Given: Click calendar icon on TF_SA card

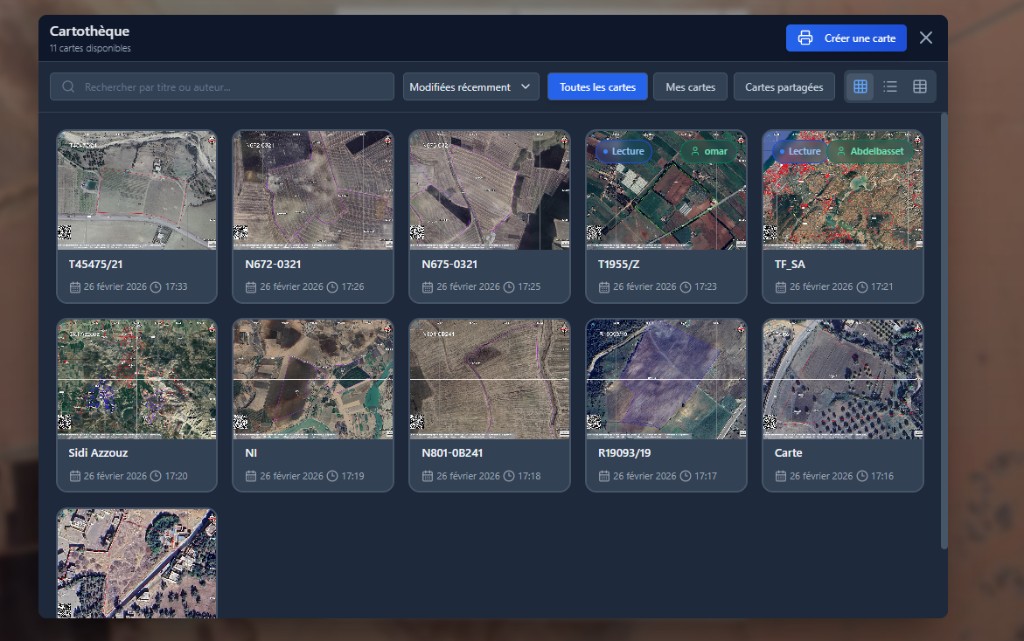Looking at the screenshot, I should point(780,287).
